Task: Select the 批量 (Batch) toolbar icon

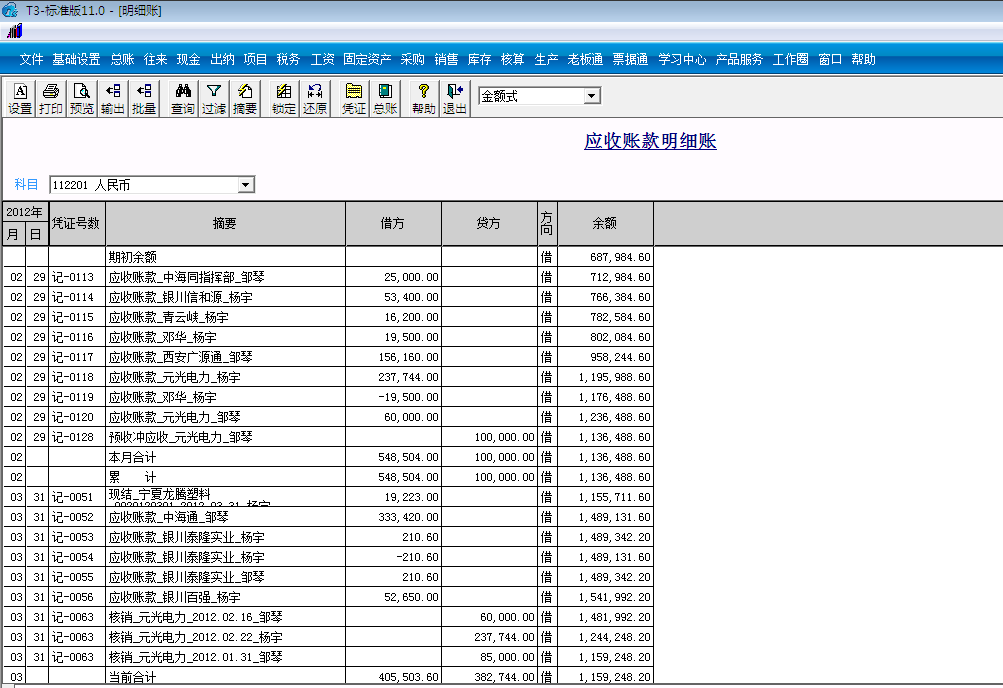Action: pyautogui.click(x=142, y=97)
